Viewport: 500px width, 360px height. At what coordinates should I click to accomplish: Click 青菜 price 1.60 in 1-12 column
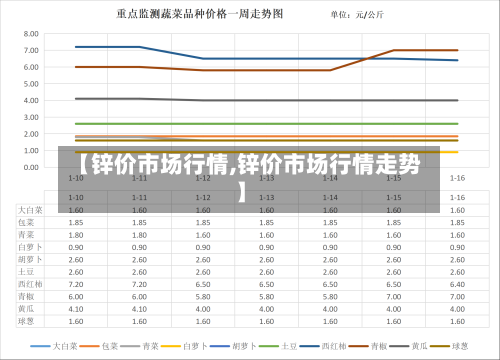click(x=203, y=235)
